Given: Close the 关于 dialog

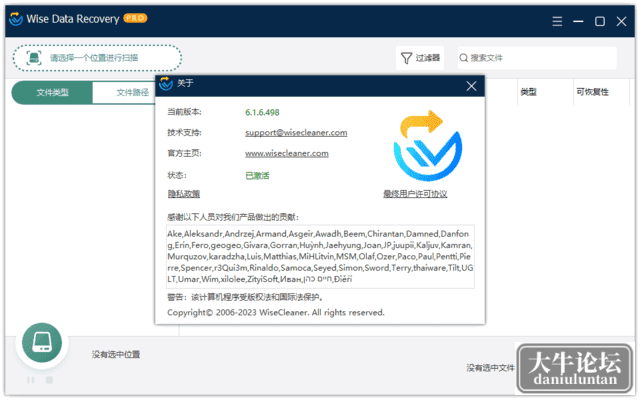Looking at the screenshot, I should click(x=471, y=86).
